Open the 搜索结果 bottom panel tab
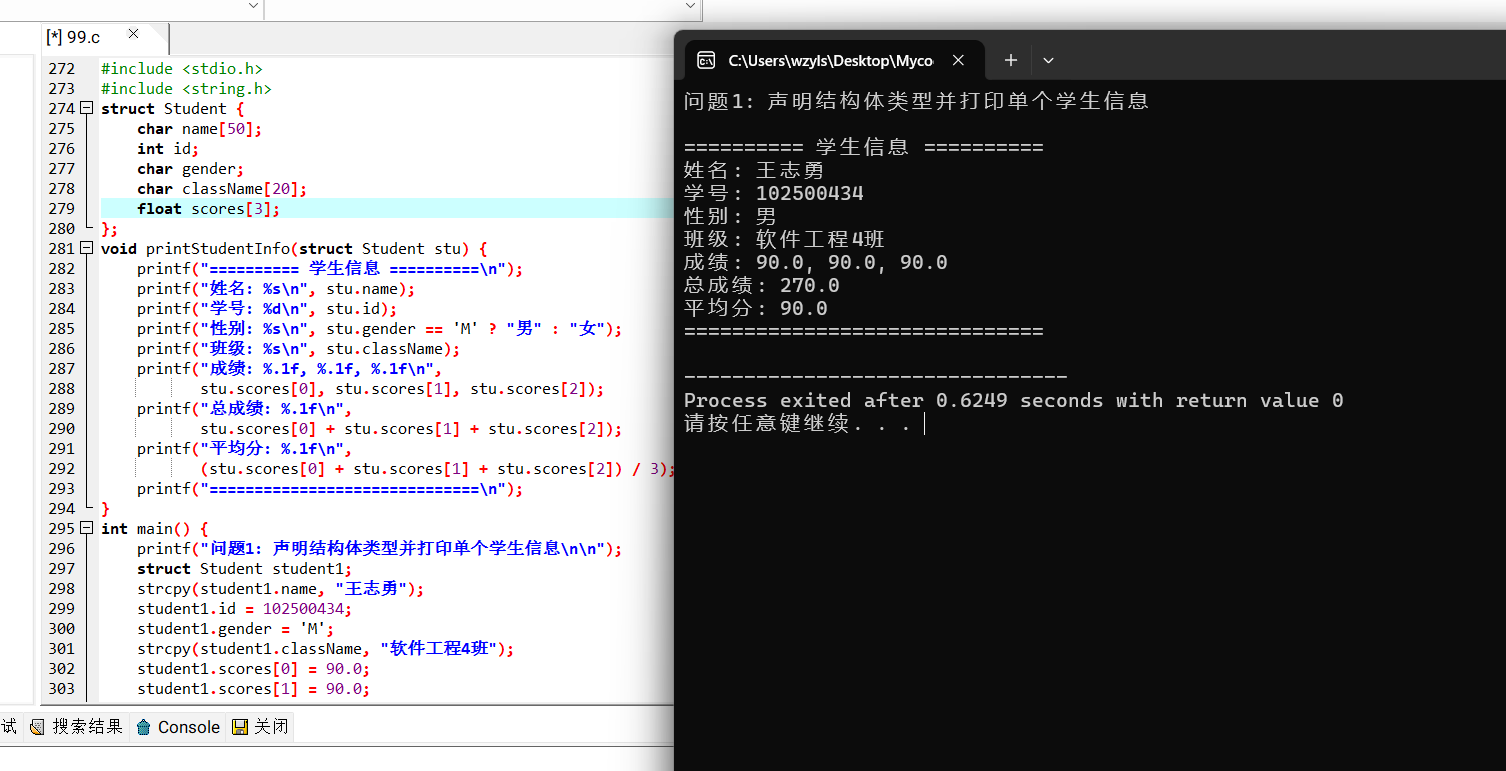The width and height of the screenshot is (1506, 771). coord(76,727)
